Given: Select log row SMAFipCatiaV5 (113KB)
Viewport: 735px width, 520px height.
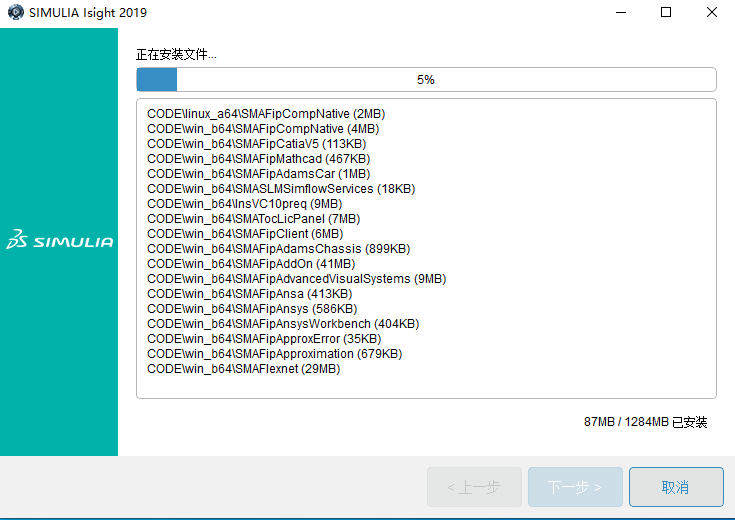Looking at the screenshot, I should (256, 144).
